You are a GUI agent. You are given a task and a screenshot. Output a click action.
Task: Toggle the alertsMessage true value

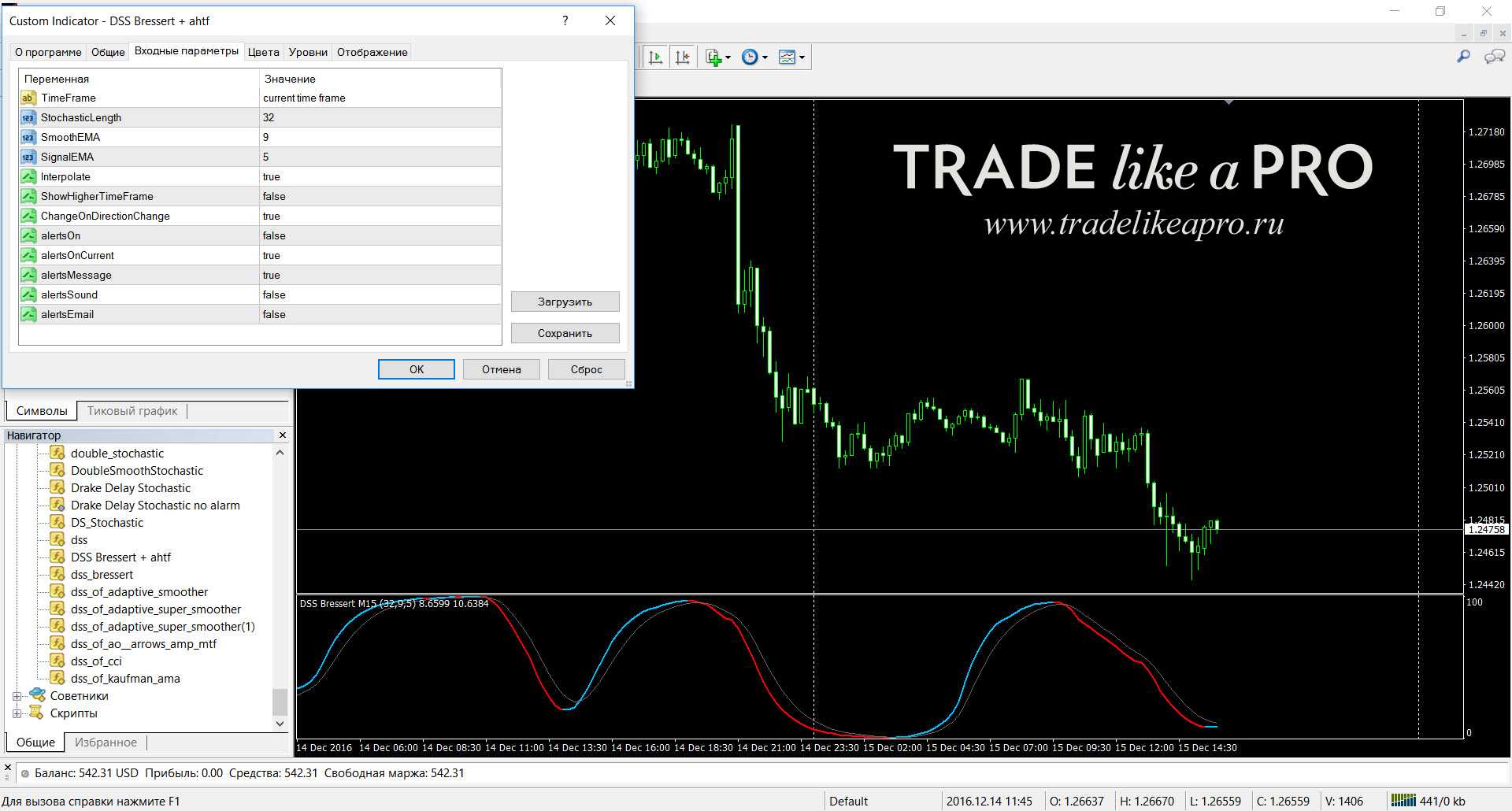click(380, 275)
